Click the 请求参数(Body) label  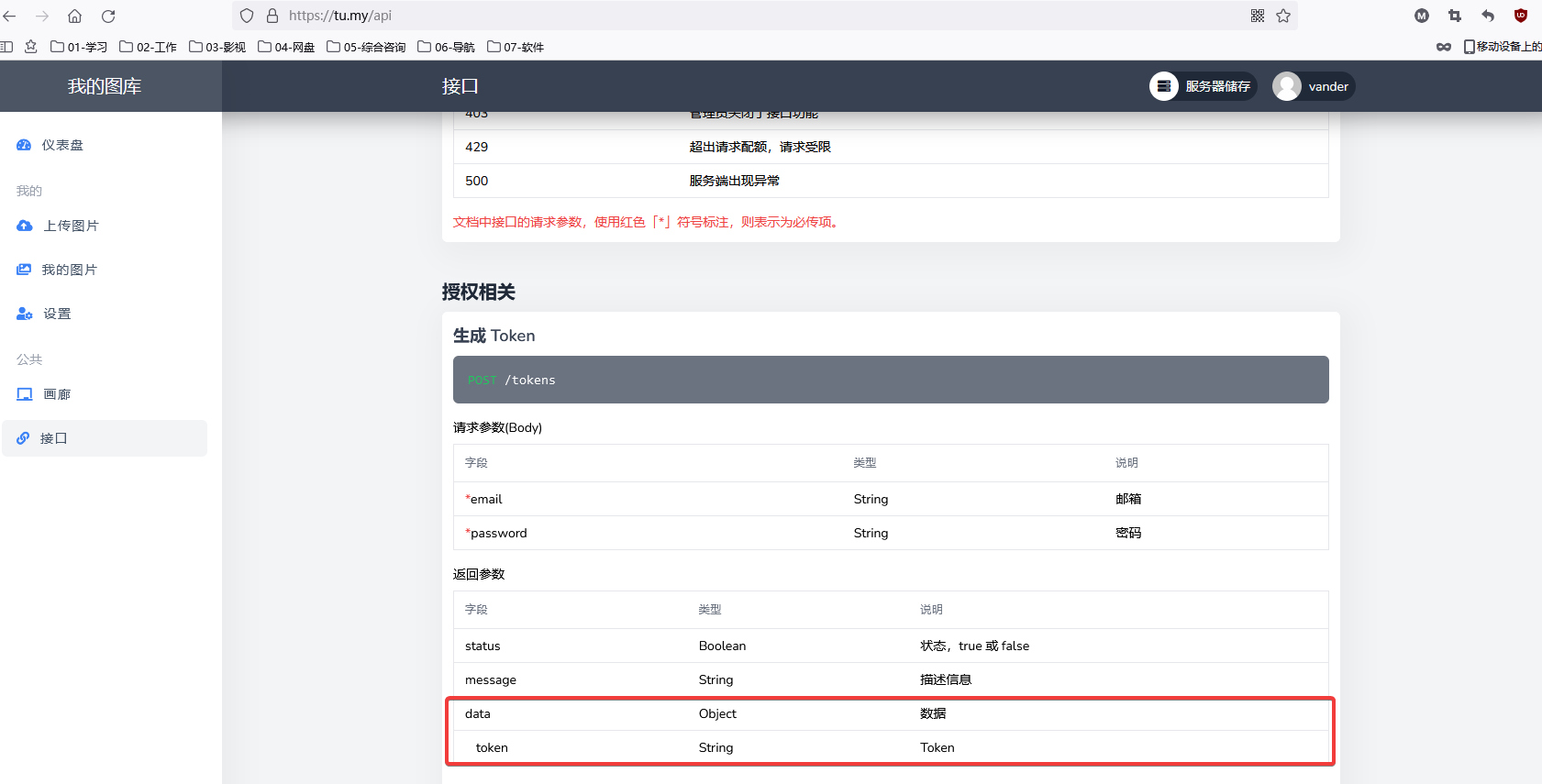(498, 427)
